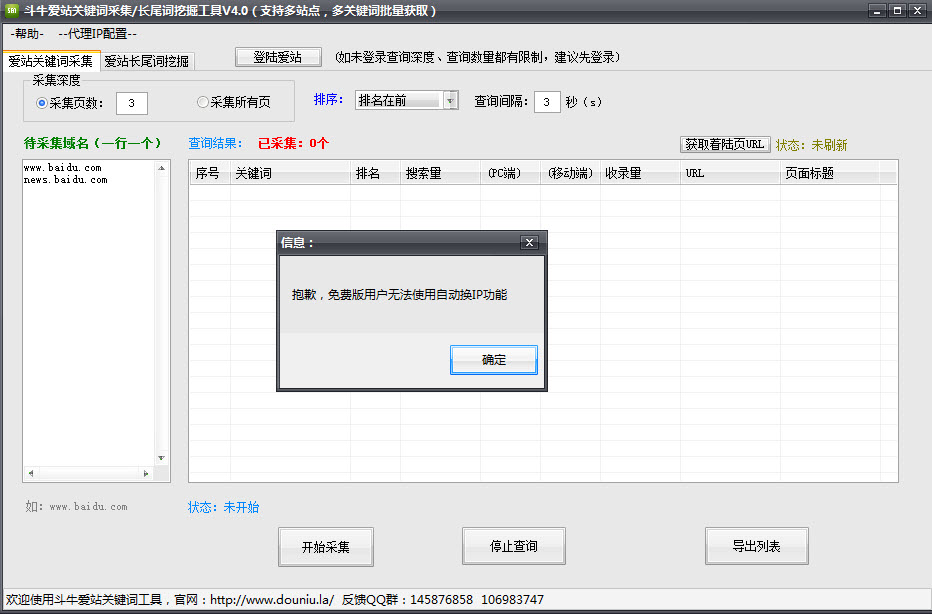
Task: Open the 帮助 menu
Action: [28, 34]
